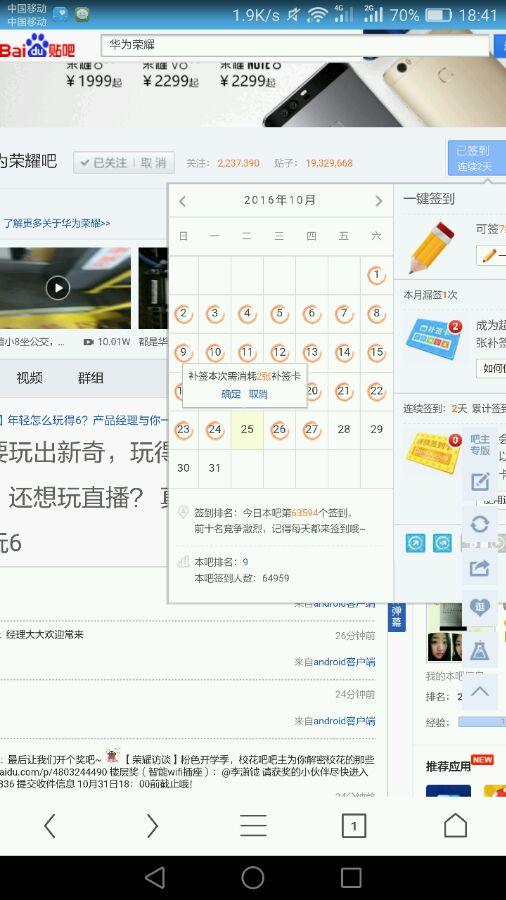This screenshot has width=506, height=900.
Task: Click signed day 27 in calendar
Action: coord(312,429)
